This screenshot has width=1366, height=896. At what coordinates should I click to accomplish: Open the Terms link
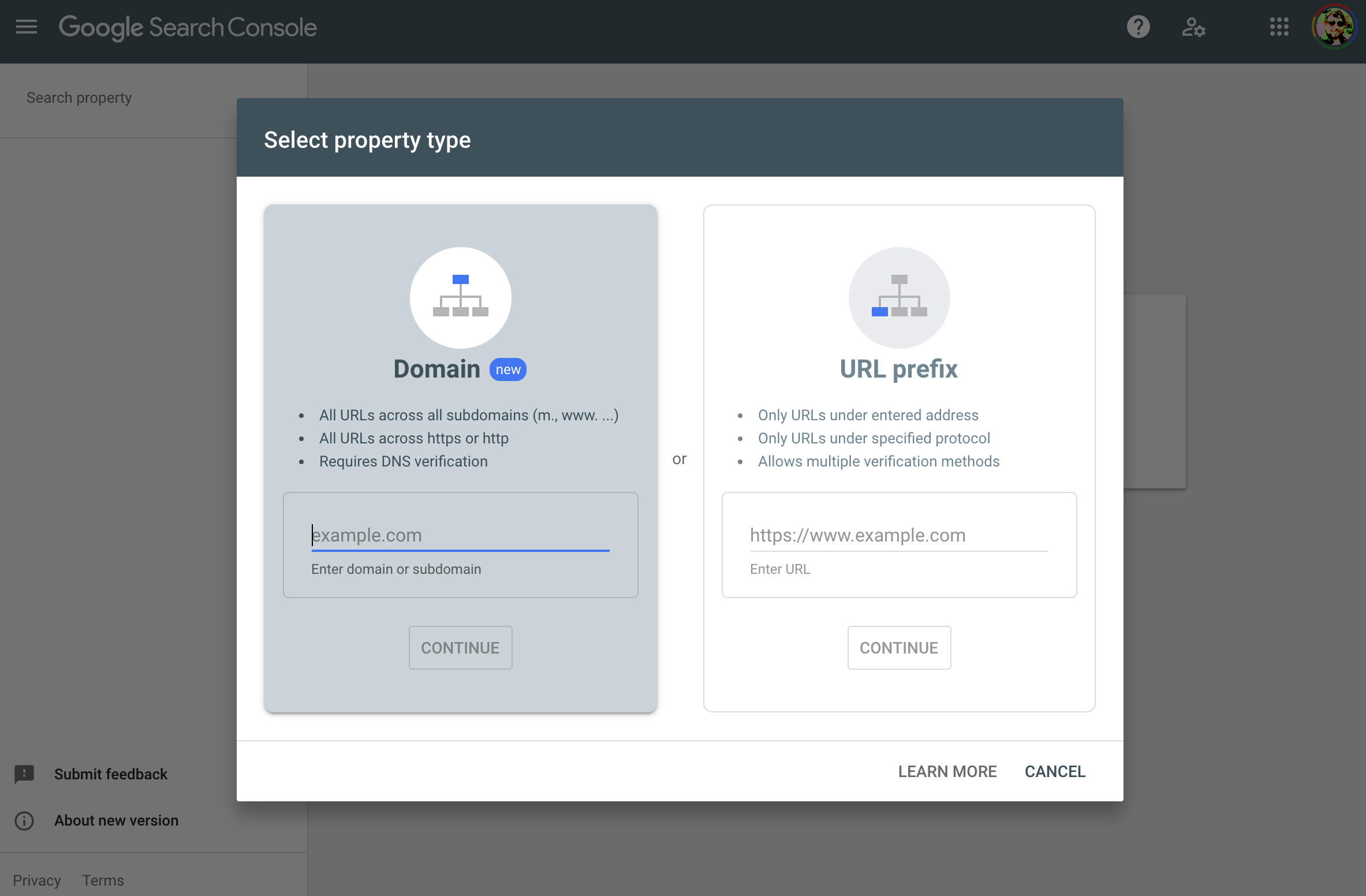pos(103,880)
